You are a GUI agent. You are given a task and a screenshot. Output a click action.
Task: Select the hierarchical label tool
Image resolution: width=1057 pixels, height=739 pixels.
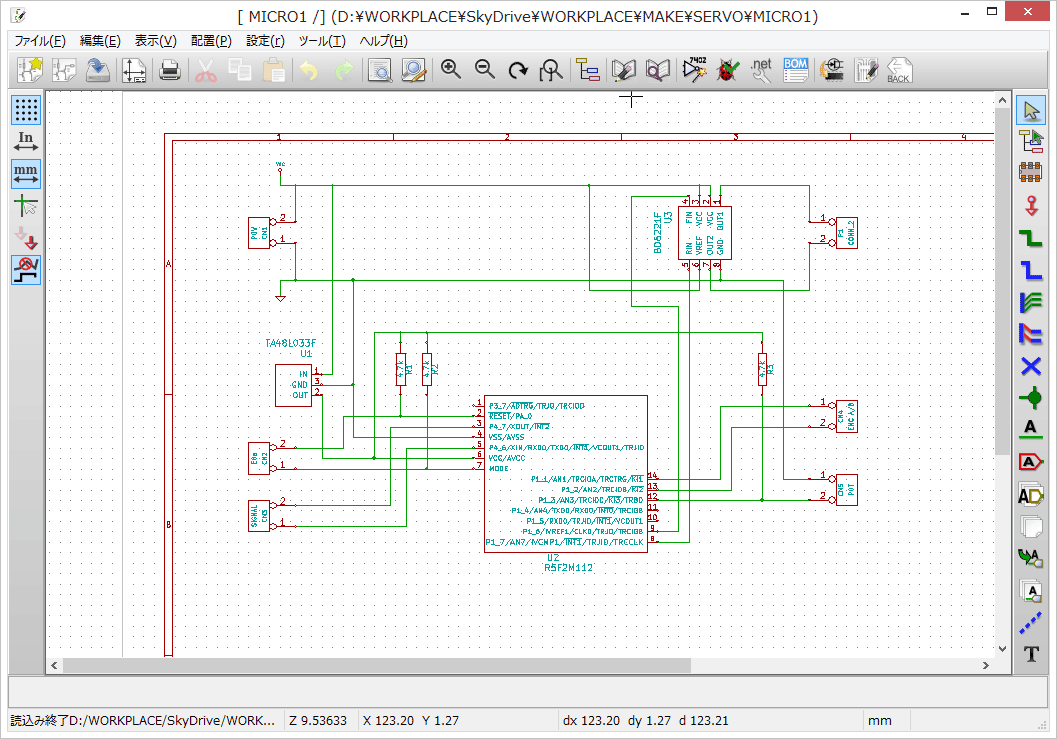(x=1031, y=494)
